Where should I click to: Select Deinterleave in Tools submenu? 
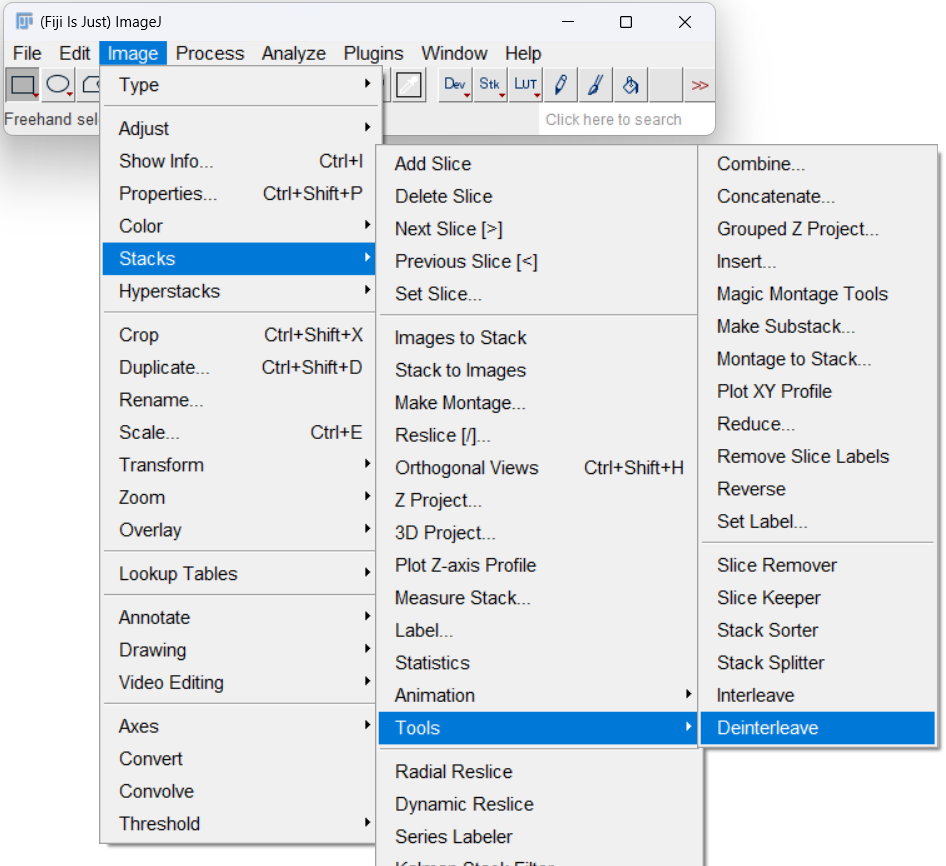pyautogui.click(x=817, y=728)
